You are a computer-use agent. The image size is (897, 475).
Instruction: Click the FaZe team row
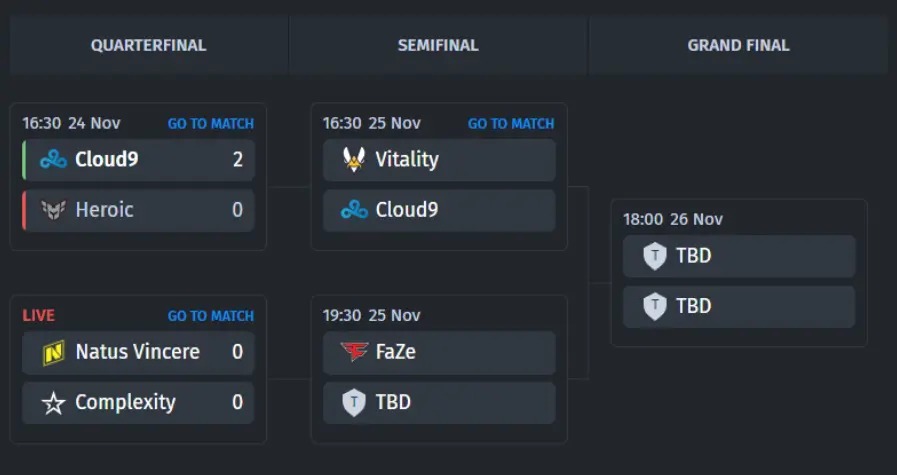(x=439, y=352)
